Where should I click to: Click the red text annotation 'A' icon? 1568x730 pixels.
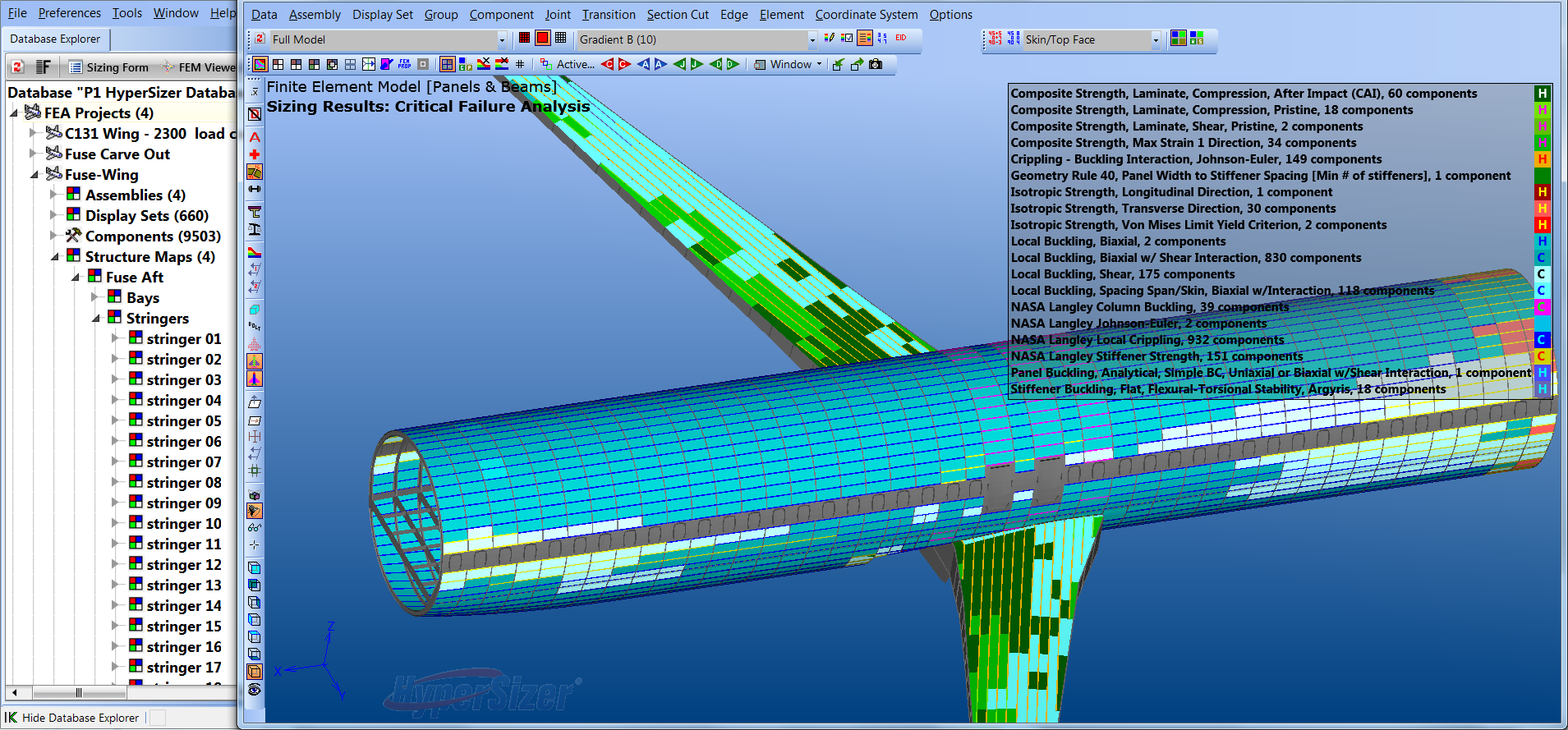click(x=255, y=137)
